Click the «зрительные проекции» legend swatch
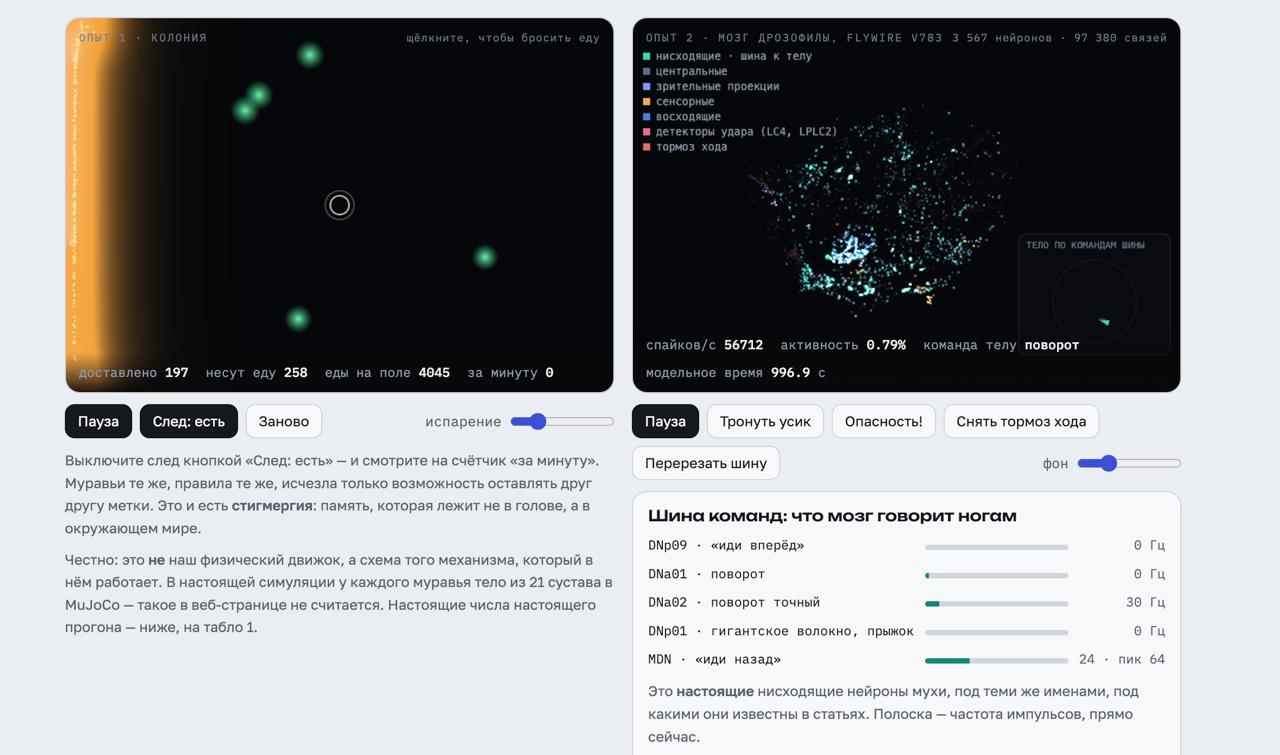1280x755 pixels. (x=647, y=86)
